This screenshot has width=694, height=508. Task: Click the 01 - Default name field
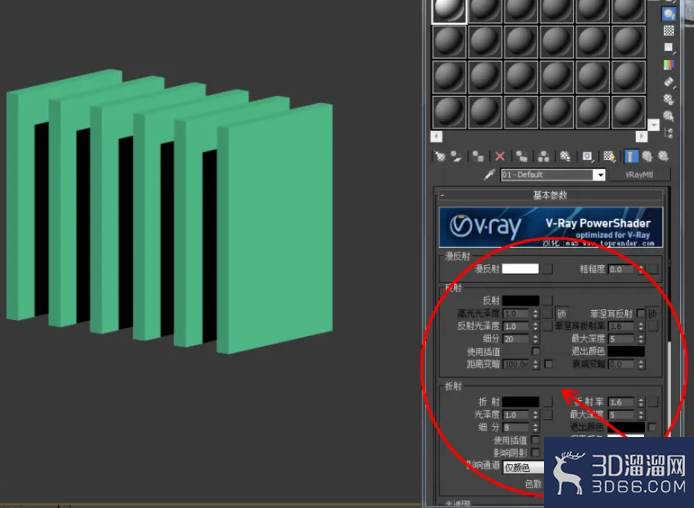pyautogui.click(x=547, y=175)
